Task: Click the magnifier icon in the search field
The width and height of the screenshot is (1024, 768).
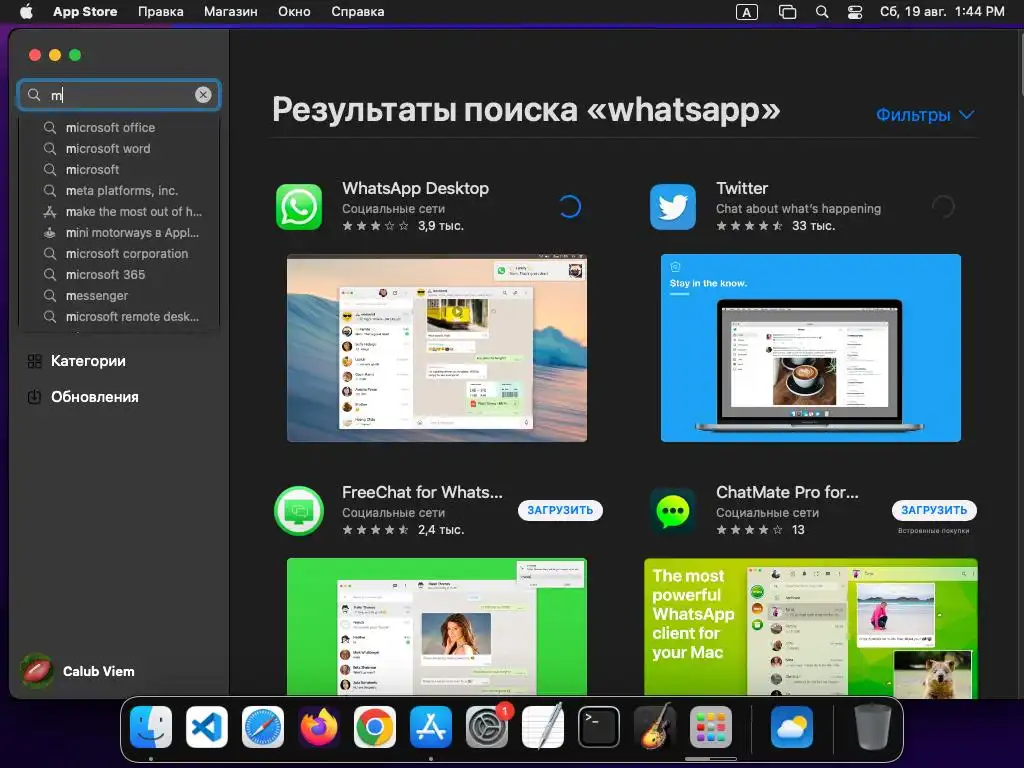Action: pyautogui.click(x=34, y=95)
